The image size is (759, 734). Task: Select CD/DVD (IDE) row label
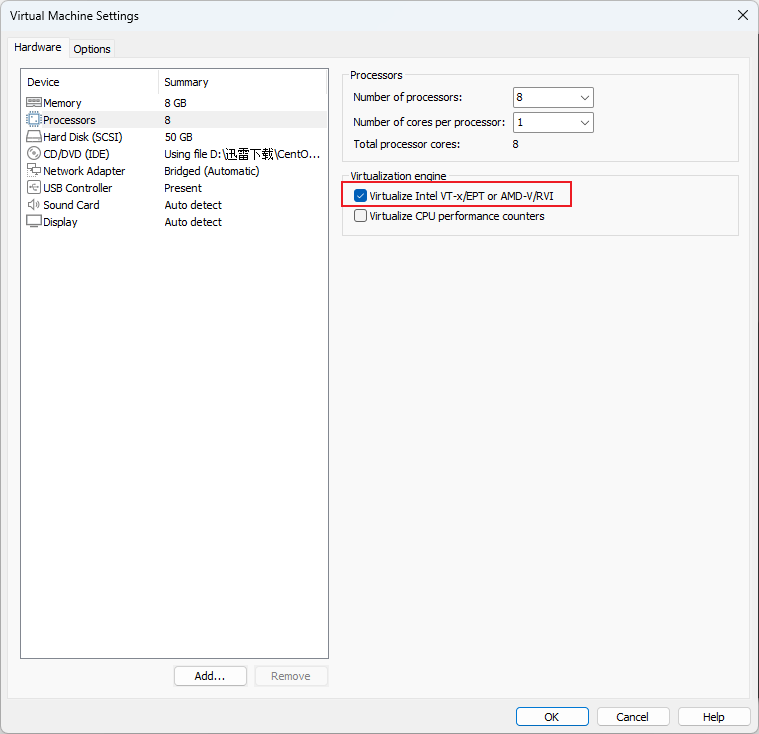[76, 153]
